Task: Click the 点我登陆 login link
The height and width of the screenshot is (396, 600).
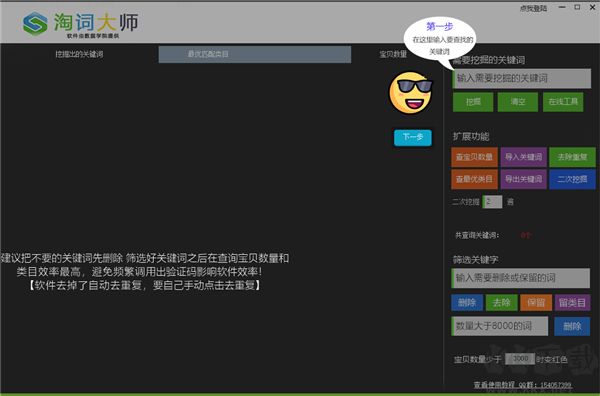Action: [533, 8]
